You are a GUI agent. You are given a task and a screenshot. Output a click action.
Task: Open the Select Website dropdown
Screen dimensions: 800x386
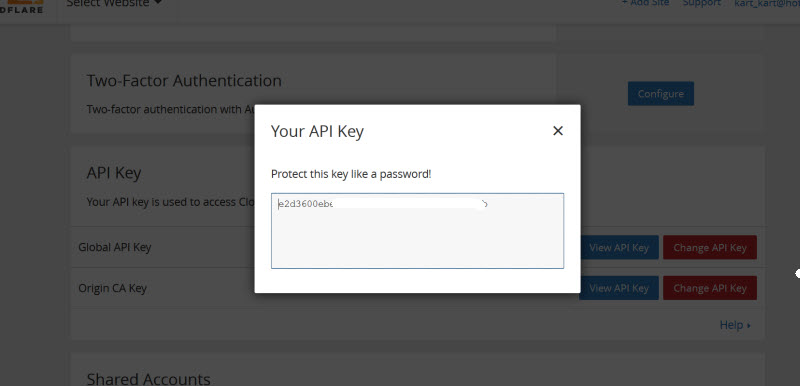(114, 4)
